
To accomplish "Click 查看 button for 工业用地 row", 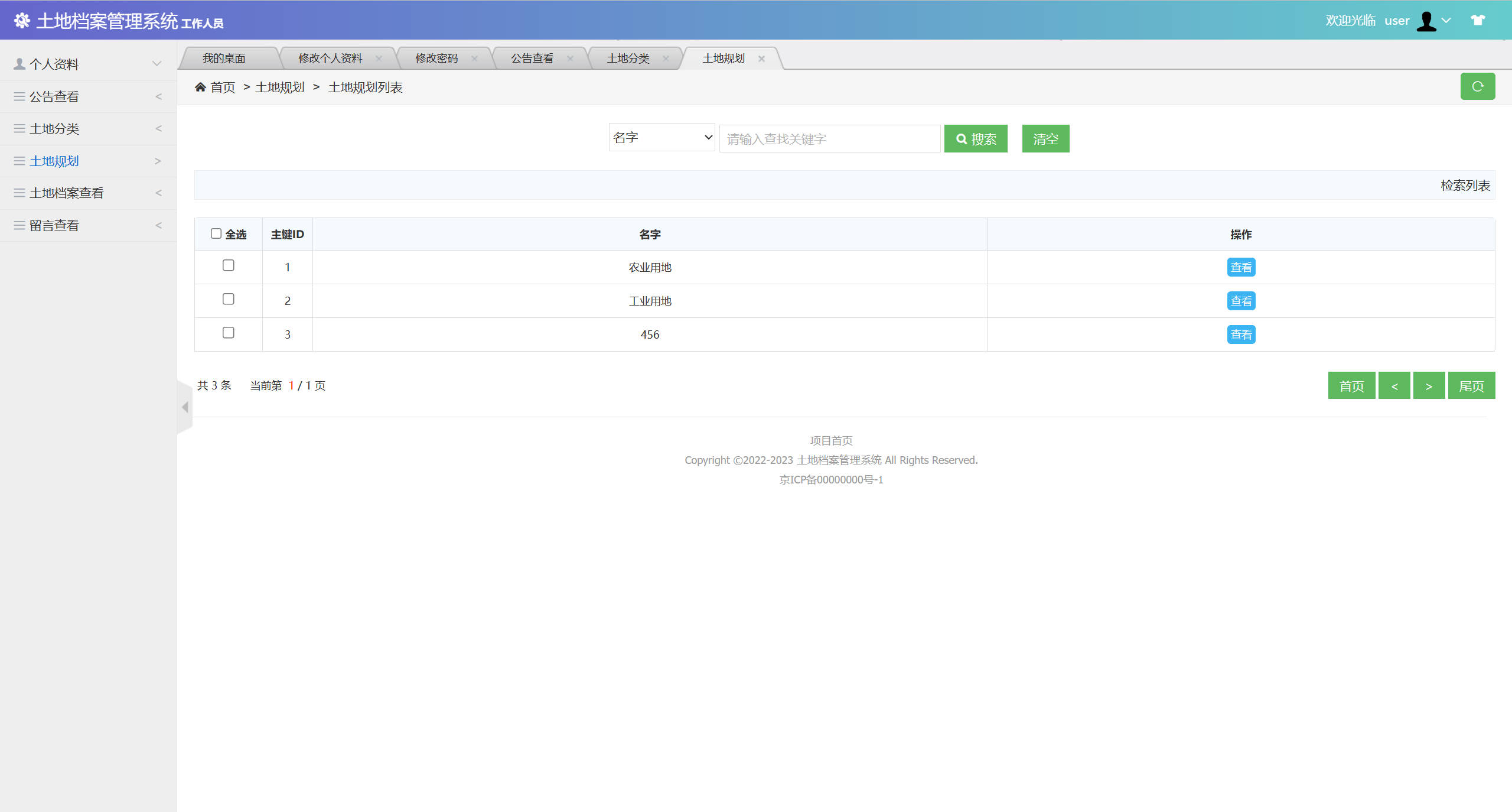I will coord(1241,301).
